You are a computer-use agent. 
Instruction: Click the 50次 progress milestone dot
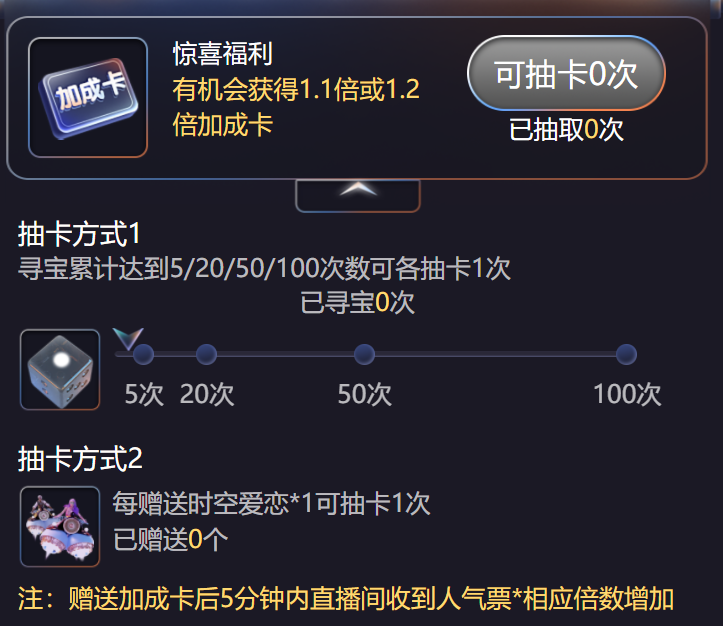click(364, 354)
